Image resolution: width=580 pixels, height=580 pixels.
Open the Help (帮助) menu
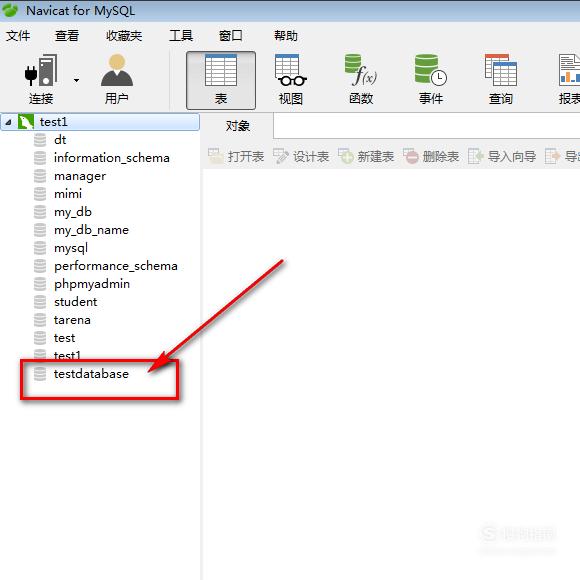(286, 36)
